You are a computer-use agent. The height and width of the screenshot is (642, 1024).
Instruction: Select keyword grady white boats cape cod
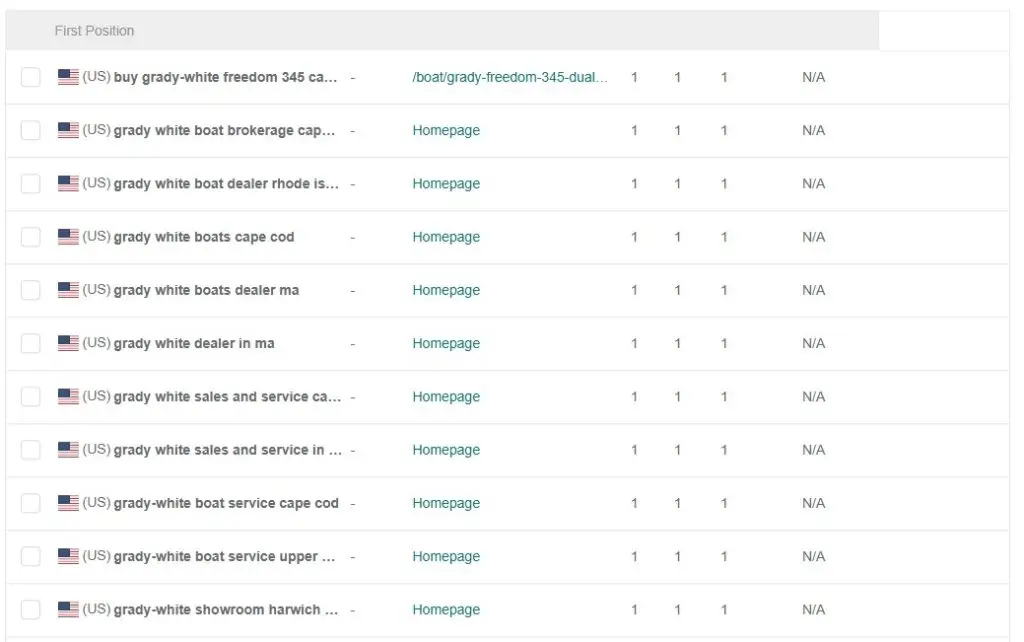tap(204, 236)
